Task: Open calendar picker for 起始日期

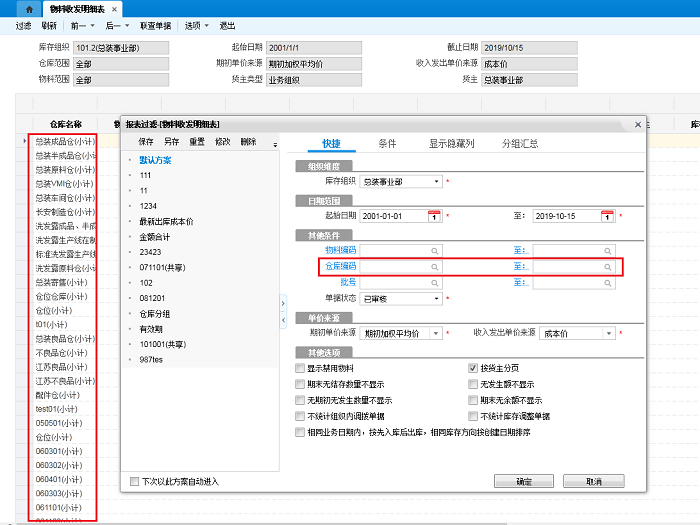Action: click(434, 216)
